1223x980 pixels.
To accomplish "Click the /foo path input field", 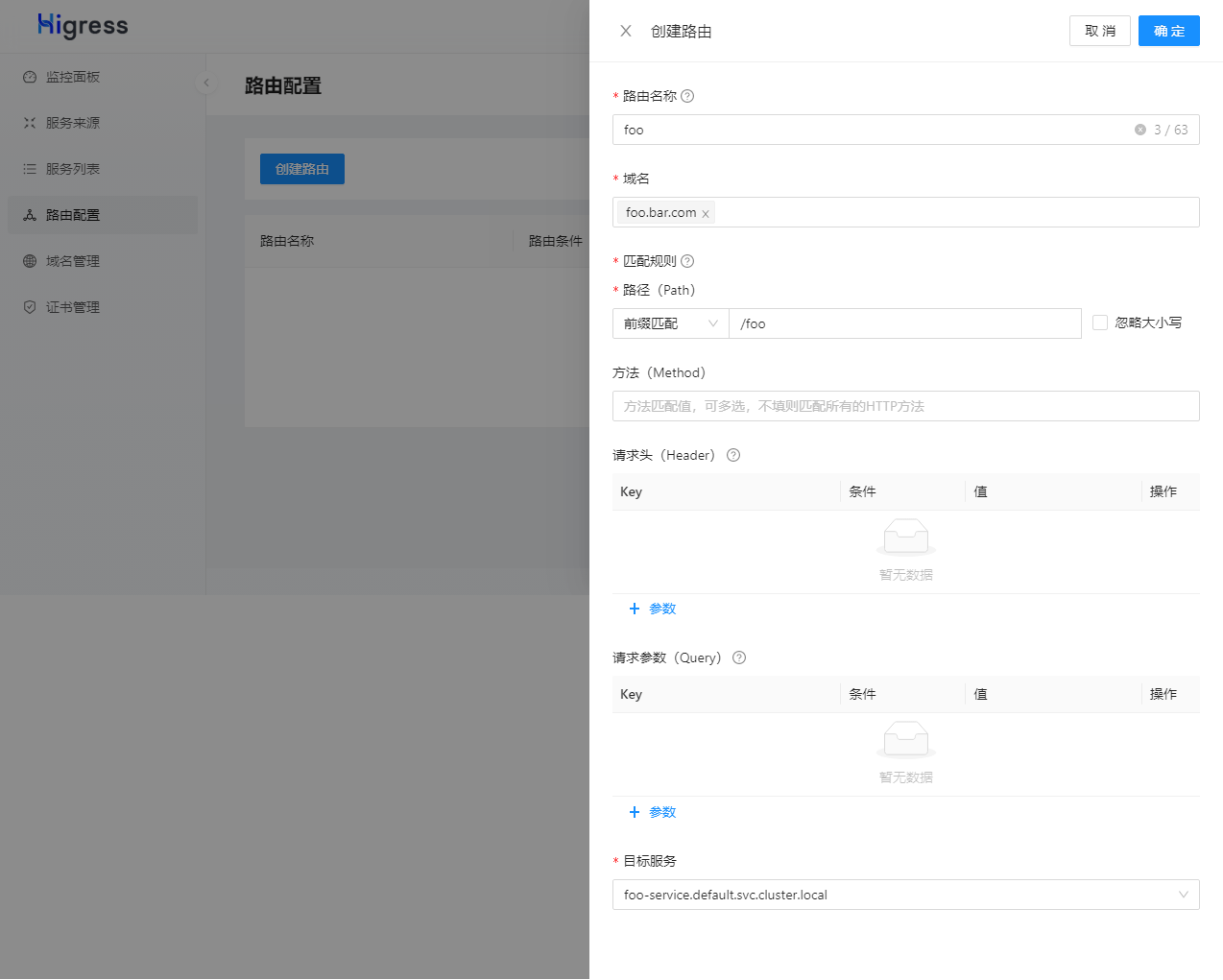I will click(904, 323).
